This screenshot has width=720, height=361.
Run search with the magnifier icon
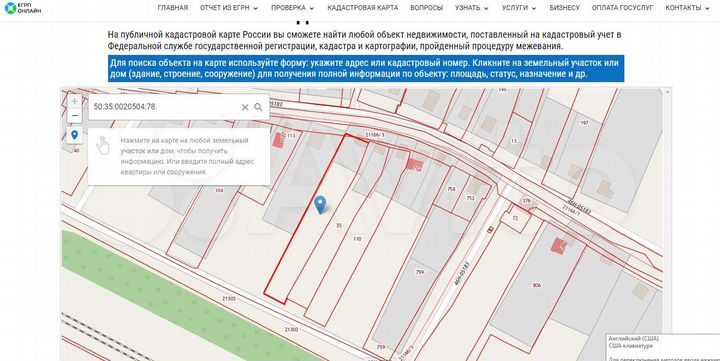pos(259,107)
